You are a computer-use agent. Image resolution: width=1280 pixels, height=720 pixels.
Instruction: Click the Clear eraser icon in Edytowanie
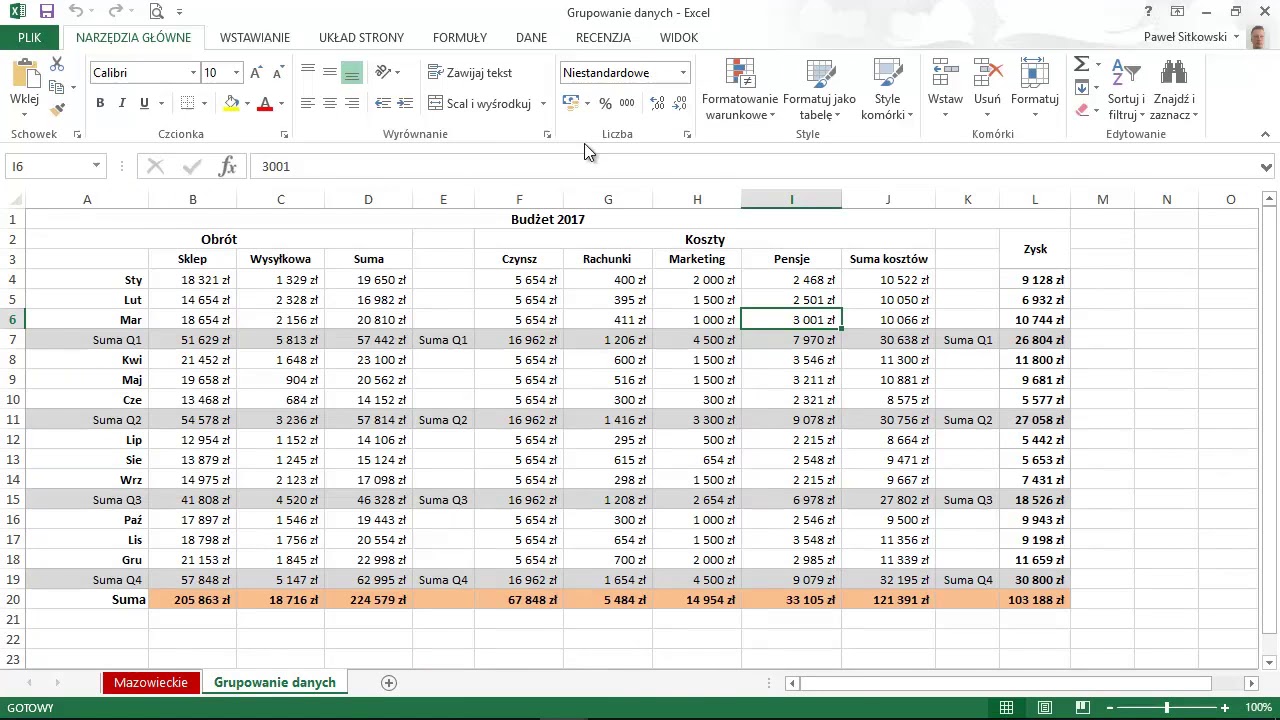point(1082,110)
